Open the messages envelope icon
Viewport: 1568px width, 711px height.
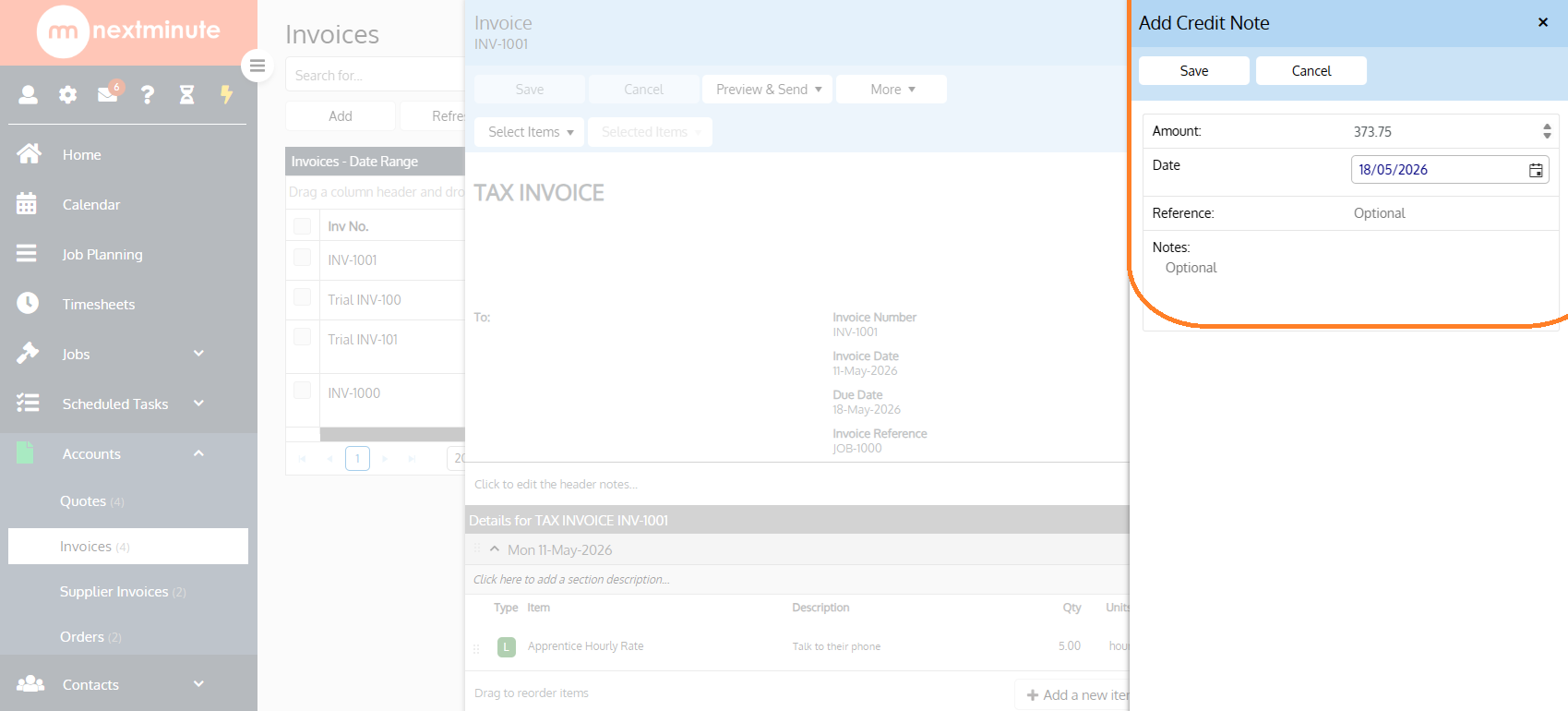click(x=108, y=94)
